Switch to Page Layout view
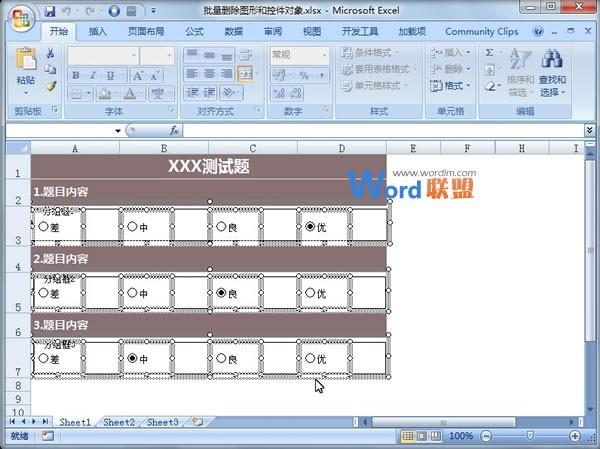This screenshot has height=449, width=600. pyautogui.click(x=422, y=436)
